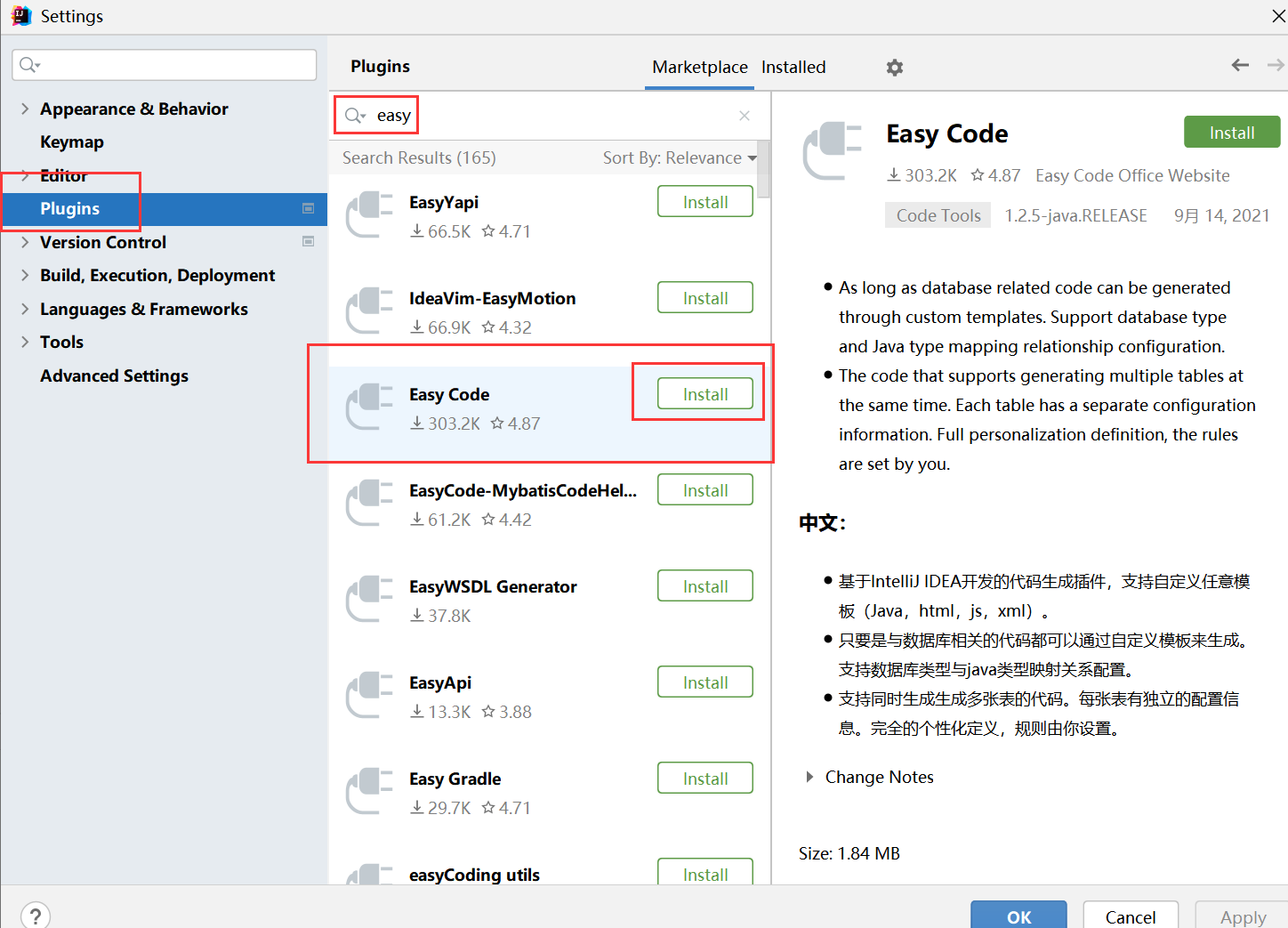Screen dimensions: 1288x928
Task: Expand the Tools section
Action: pos(25,342)
